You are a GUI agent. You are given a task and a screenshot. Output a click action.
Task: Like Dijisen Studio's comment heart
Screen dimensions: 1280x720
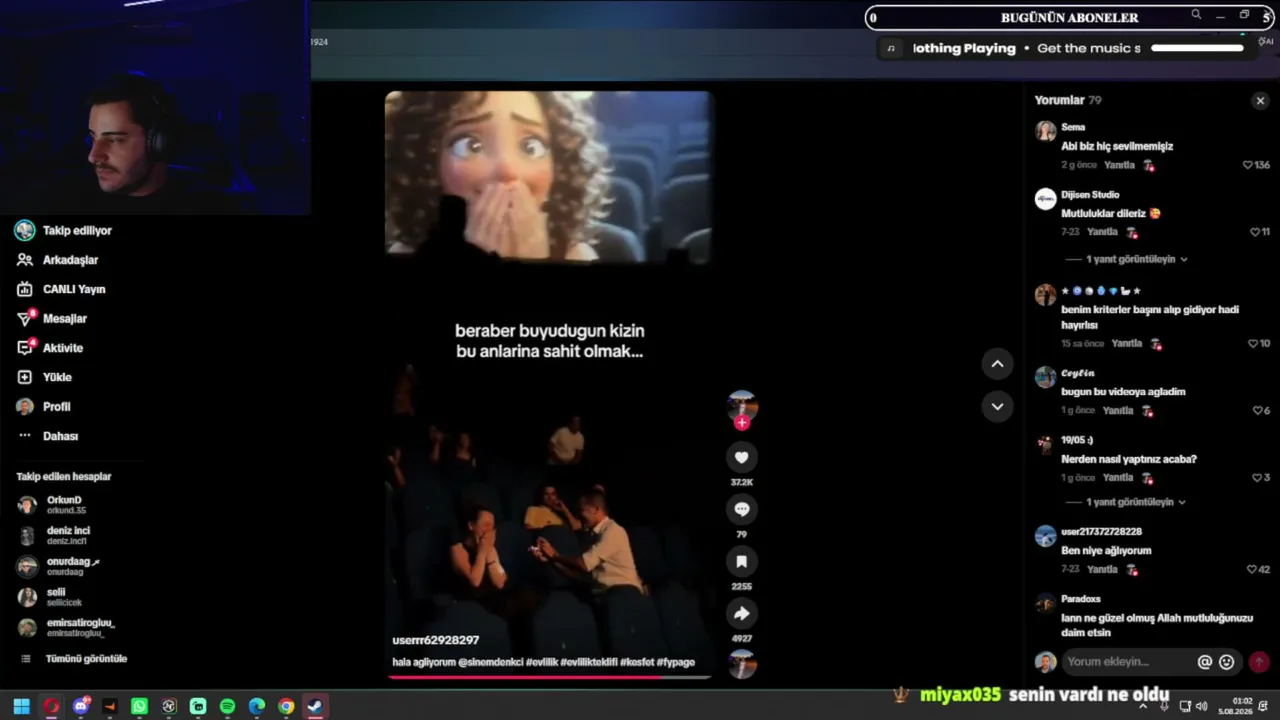(1255, 232)
